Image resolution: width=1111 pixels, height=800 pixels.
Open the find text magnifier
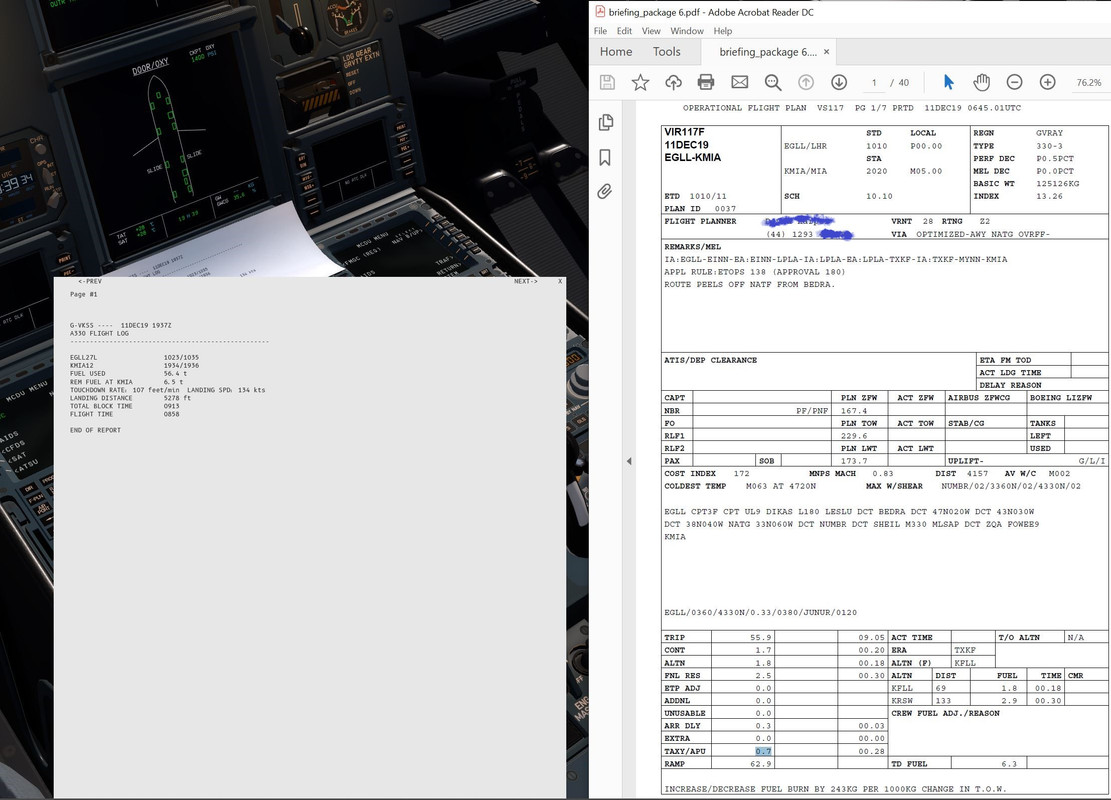[772, 82]
